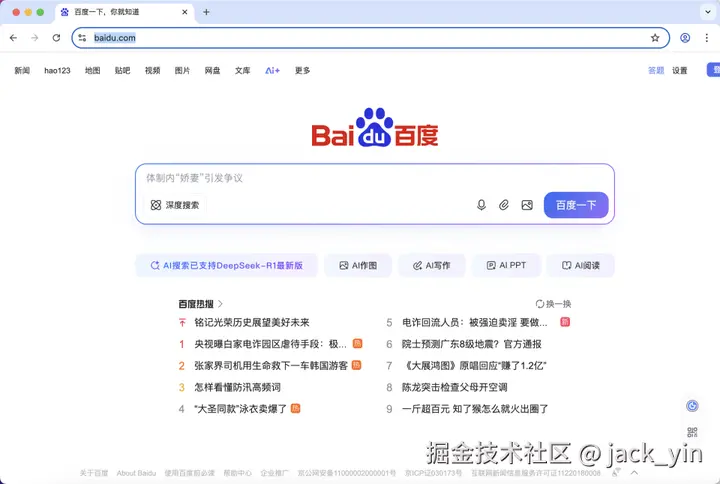Click the round blue floating assistant icon
This screenshot has height=484, width=720.
click(x=692, y=405)
